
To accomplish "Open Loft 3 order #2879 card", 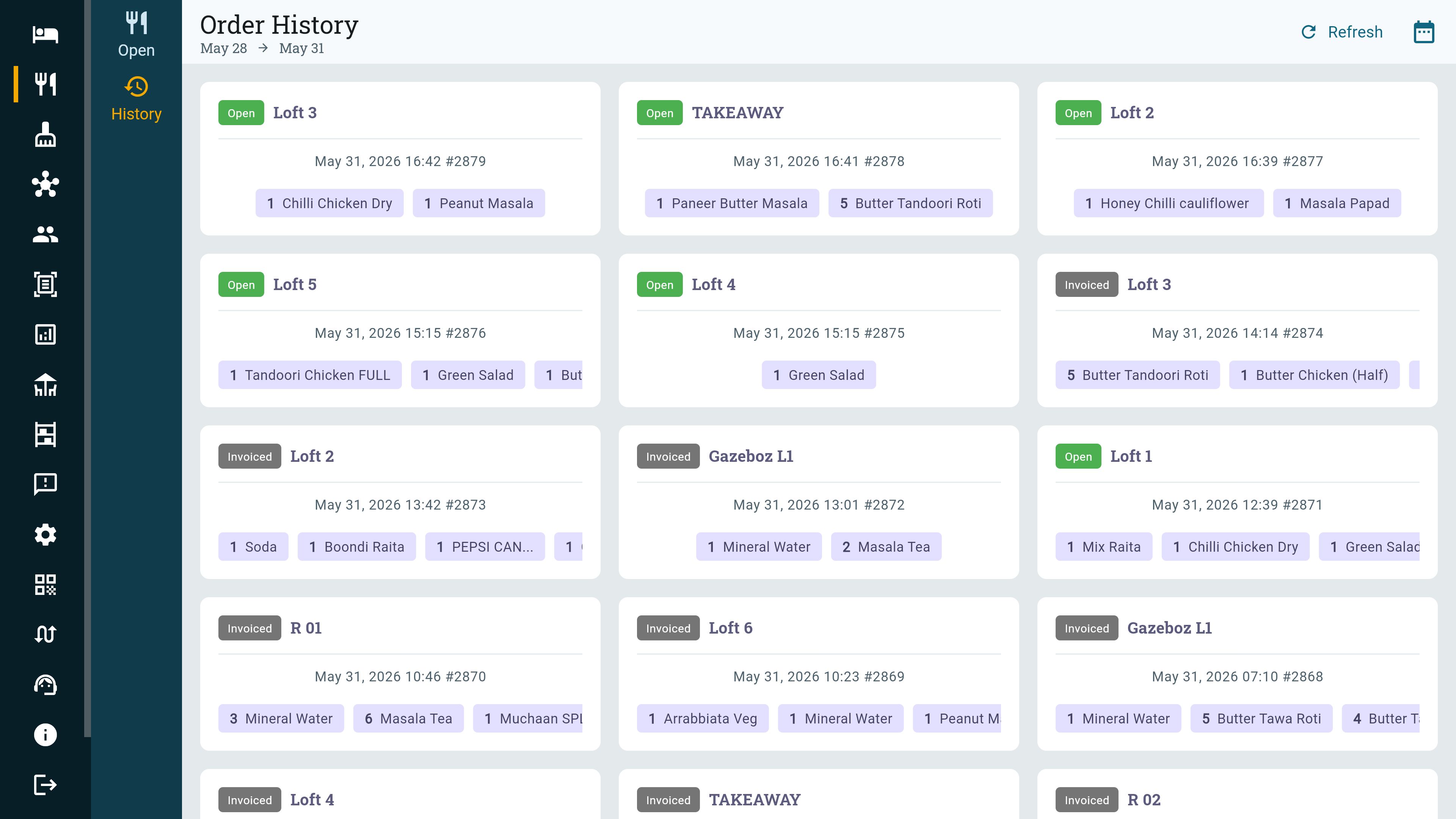I will click(x=400, y=159).
